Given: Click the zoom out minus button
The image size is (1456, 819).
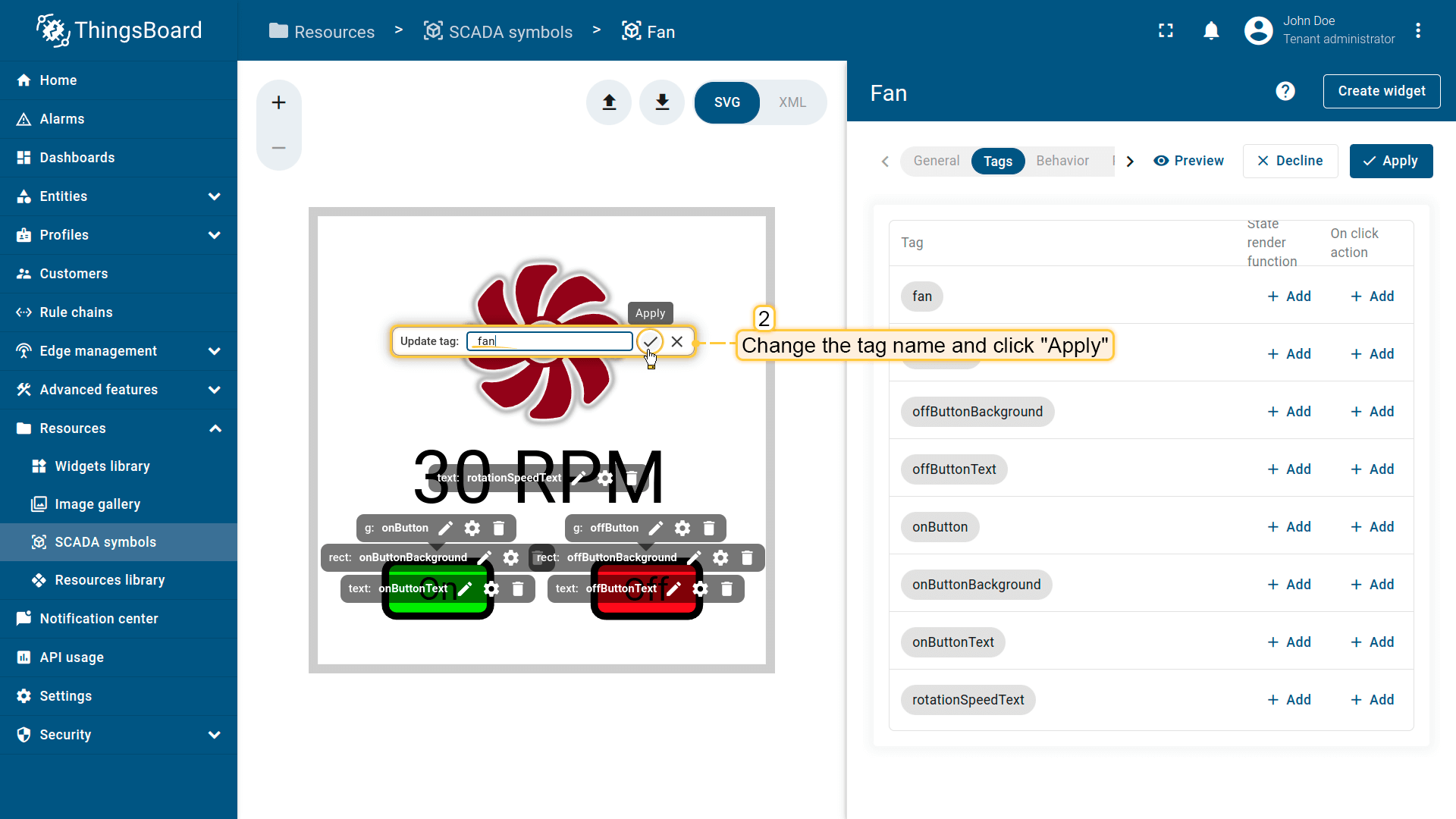Looking at the screenshot, I should pos(279,148).
